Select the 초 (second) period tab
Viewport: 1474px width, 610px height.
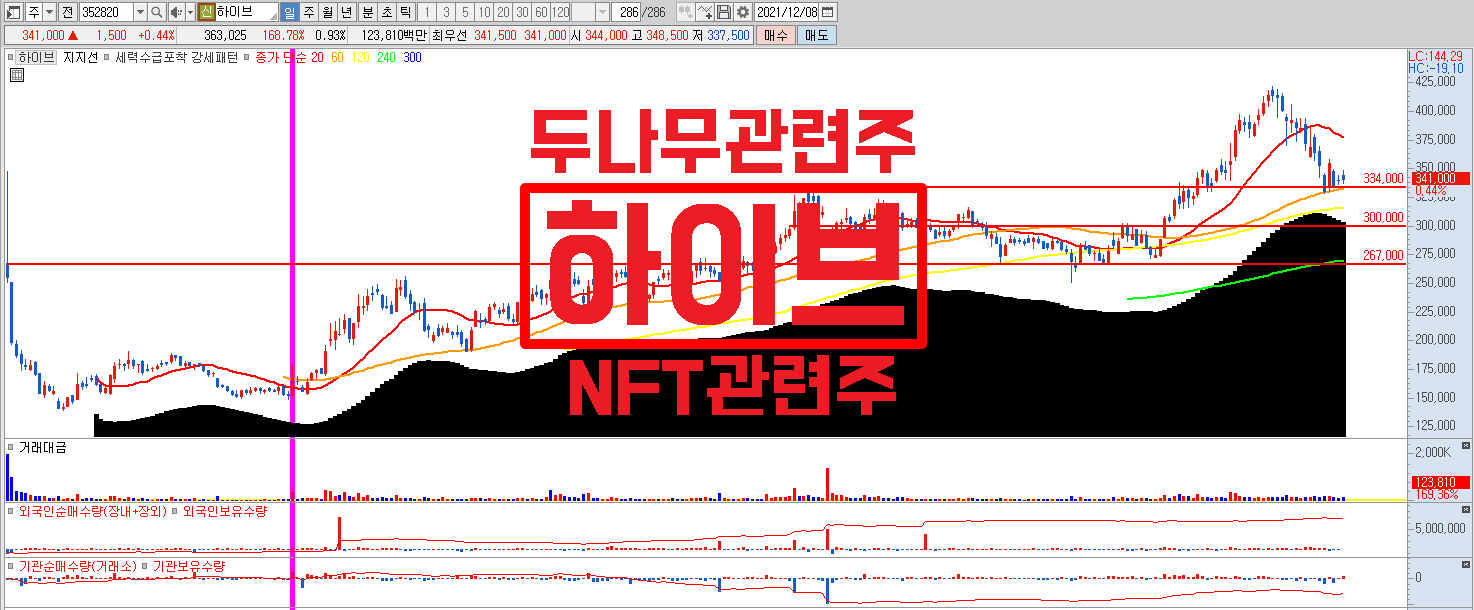click(x=386, y=12)
